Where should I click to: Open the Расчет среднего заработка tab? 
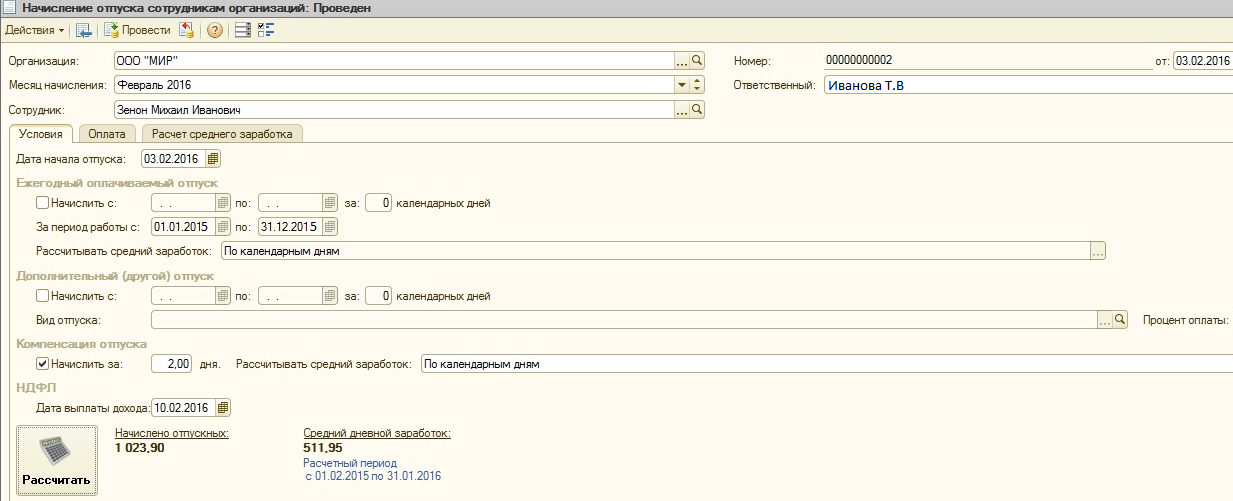[x=222, y=134]
